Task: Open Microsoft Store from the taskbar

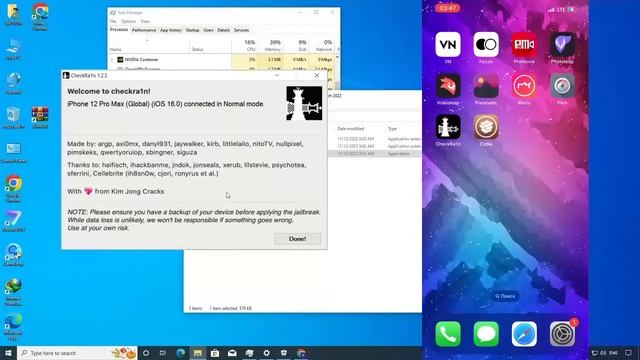Action: pyautogui.click(x=215, y=353)
